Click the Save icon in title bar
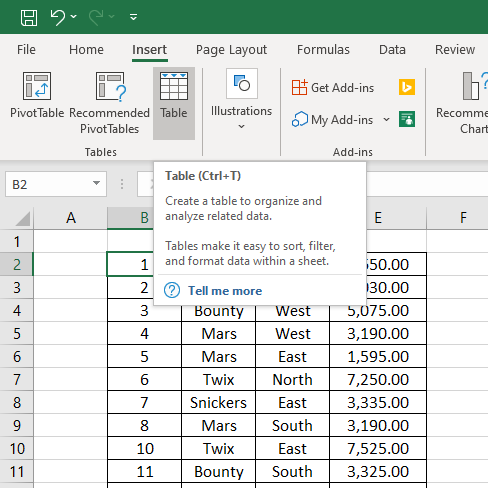The width and height of the screenshot is (488, 488). pos(29,17)
